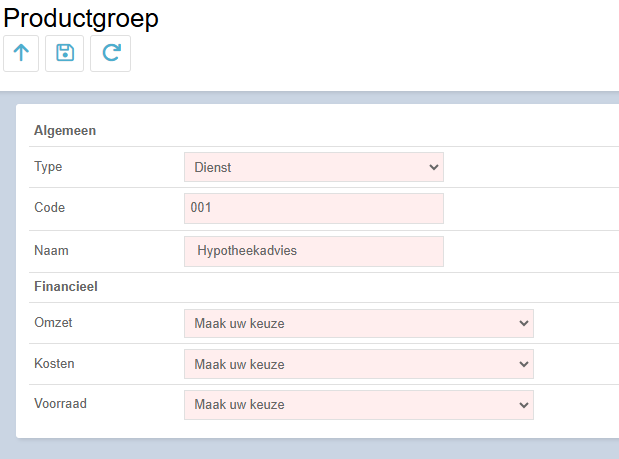Click the Naam field with Hypotheekadvies

[314, 251]
